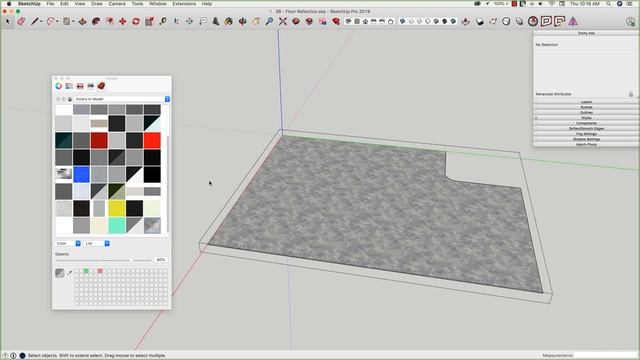The width and height of the screenshot is (640, 360).
Task: Open the Color dropdown below the swatches
Action: coord(68,243)
